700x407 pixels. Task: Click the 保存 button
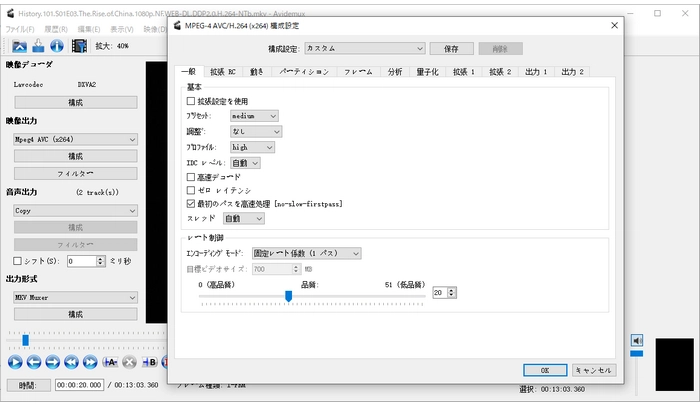pos(451,48)
